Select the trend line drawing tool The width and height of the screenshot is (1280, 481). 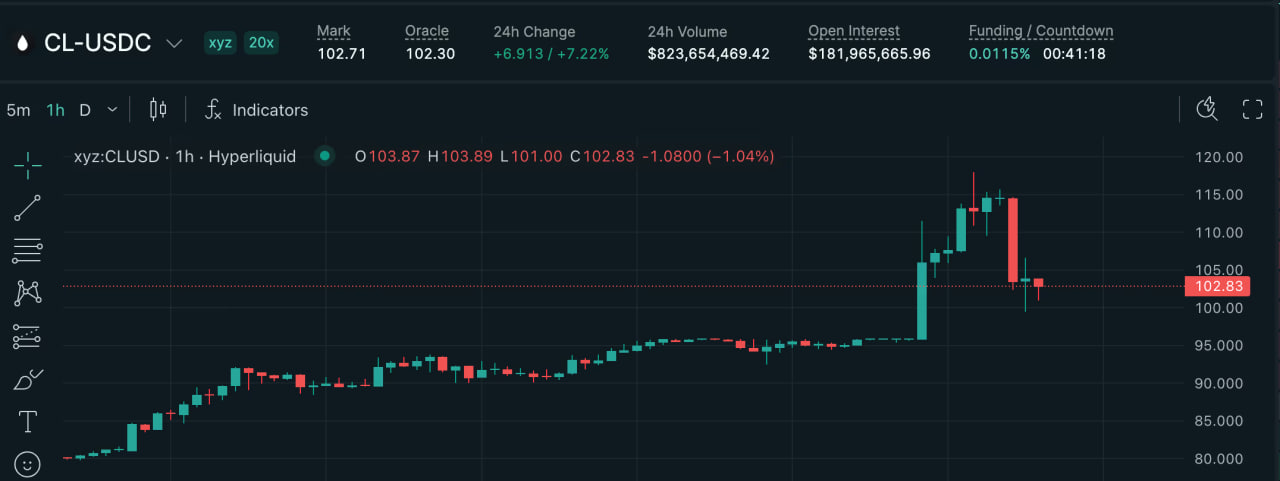28,208
